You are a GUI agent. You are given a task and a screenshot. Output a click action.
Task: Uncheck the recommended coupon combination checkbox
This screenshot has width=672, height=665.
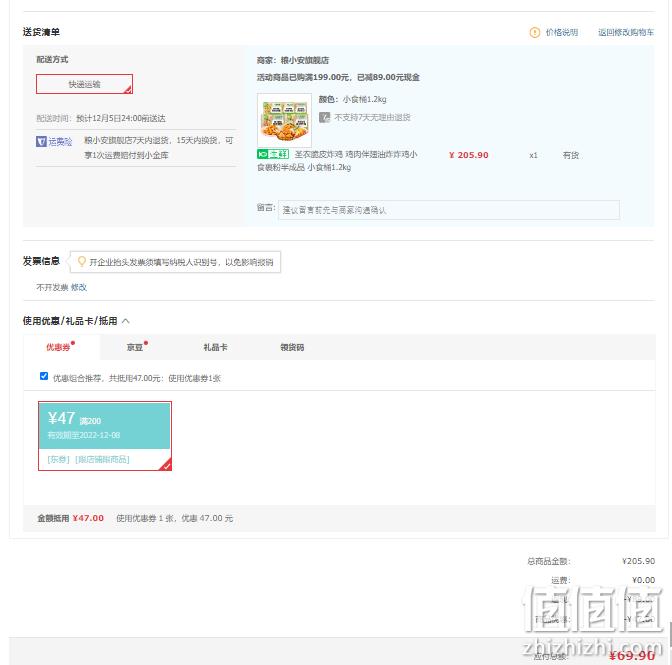tap(44, 376)
